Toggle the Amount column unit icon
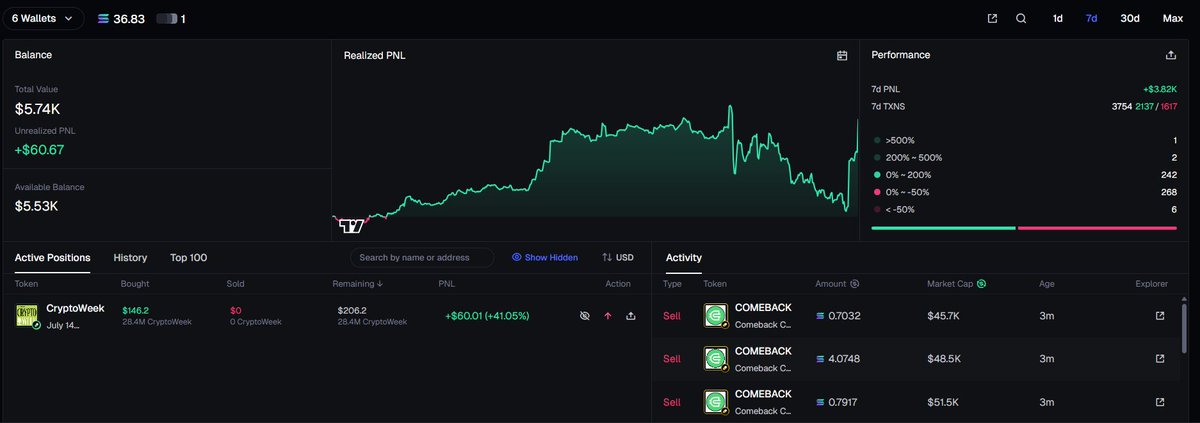The height and width of the screenshot is (423, 1200). coord(854,284)
